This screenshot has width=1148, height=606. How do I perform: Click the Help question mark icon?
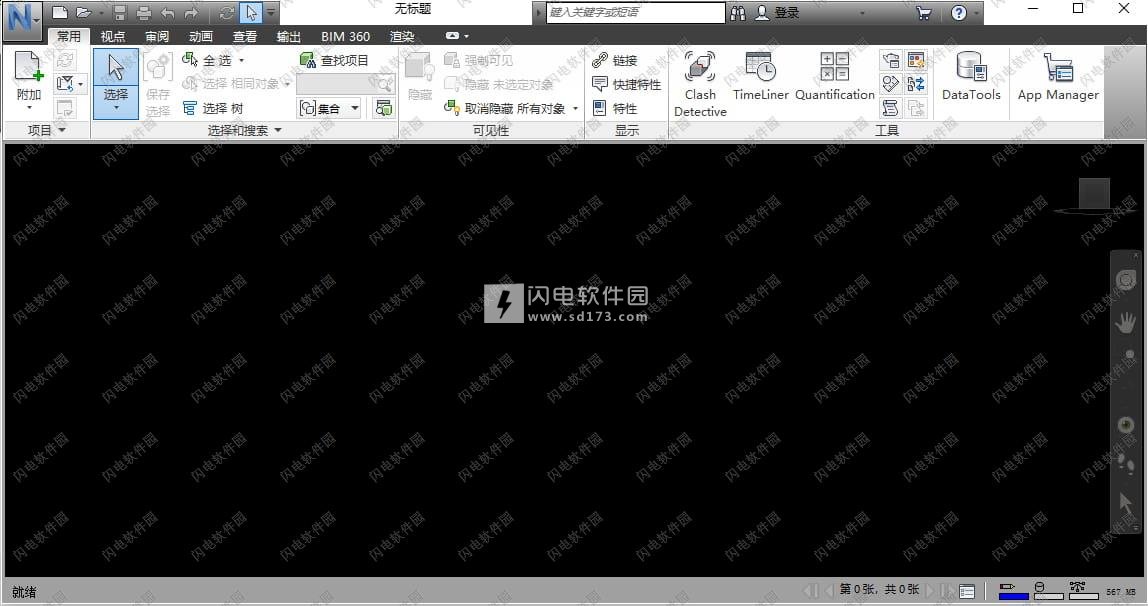958,12
